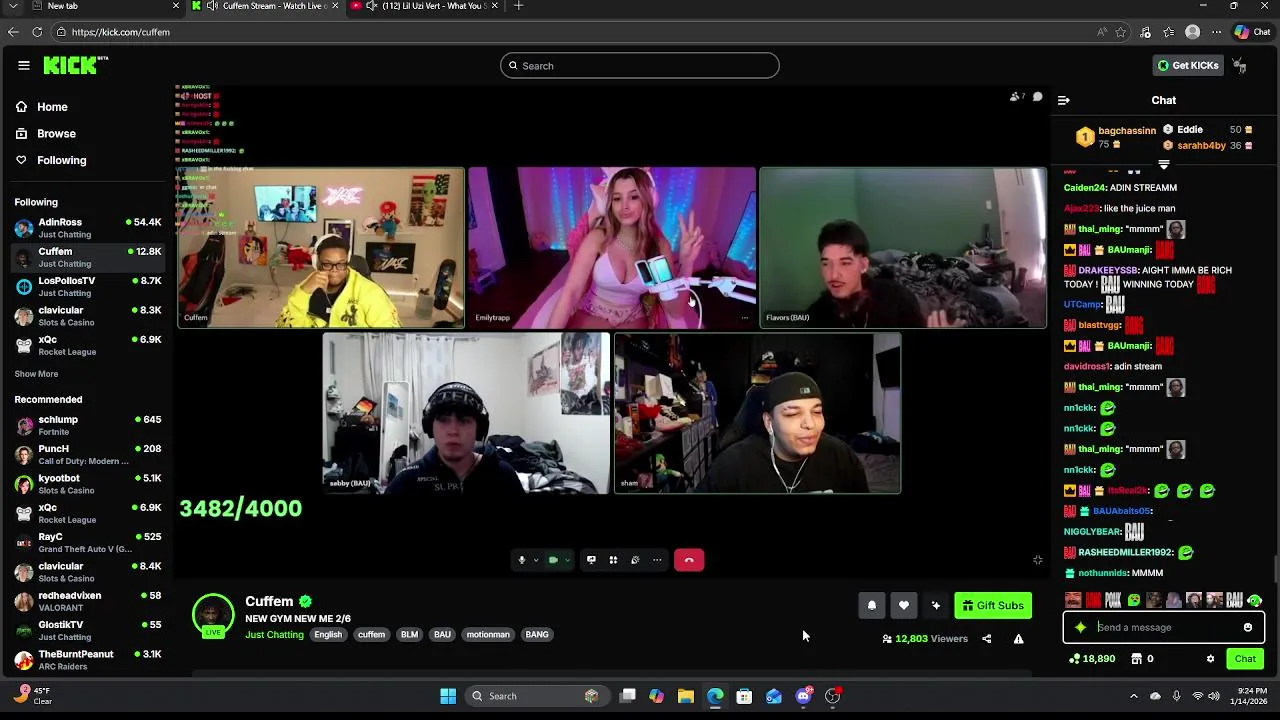This screenshot has width=1280, height=720.
Task: Open the call chat bubble icon
Action: (x=1038, y=97)
